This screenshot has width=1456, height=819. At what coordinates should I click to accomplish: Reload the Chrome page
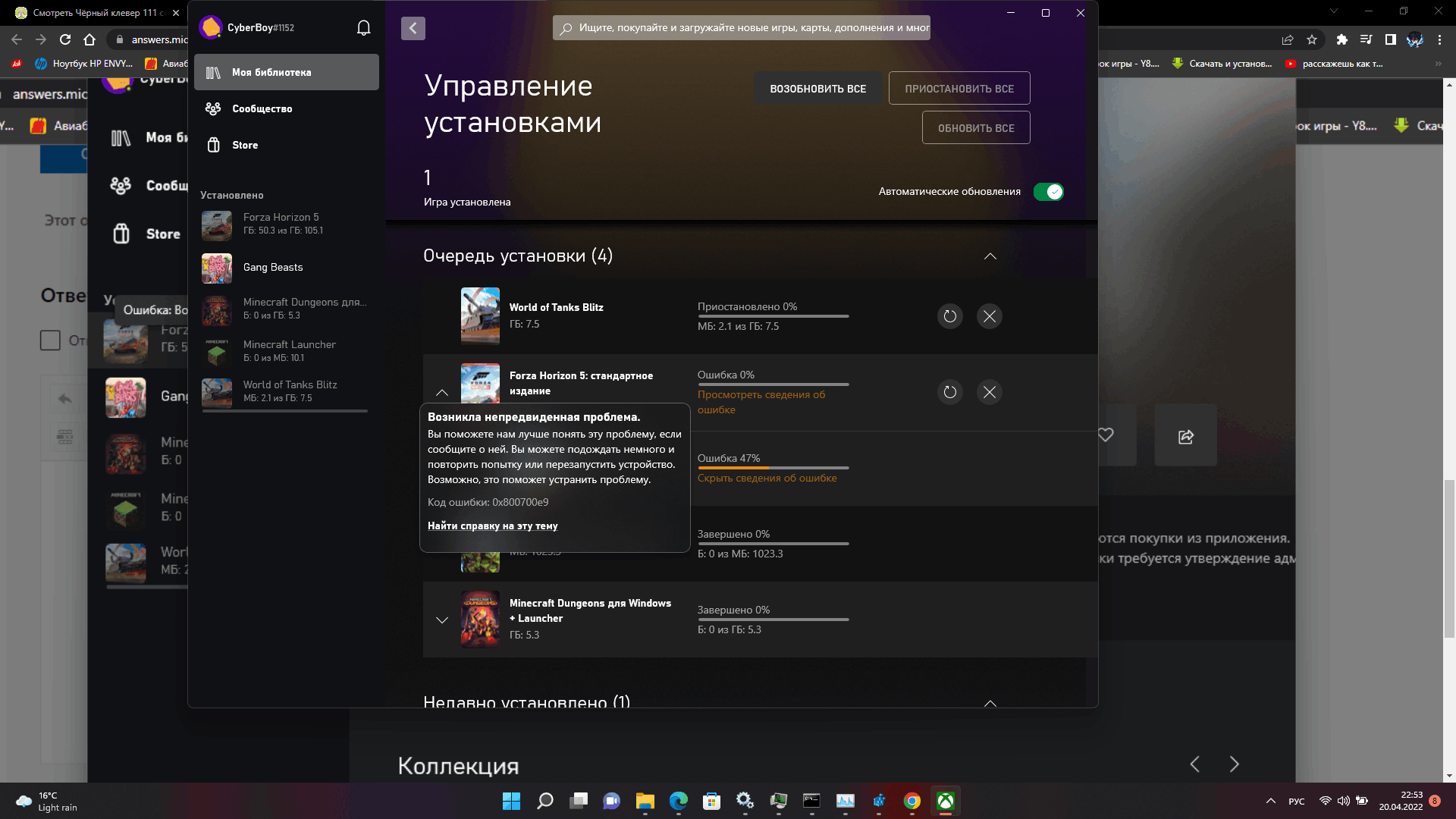[x=65, y=39]
